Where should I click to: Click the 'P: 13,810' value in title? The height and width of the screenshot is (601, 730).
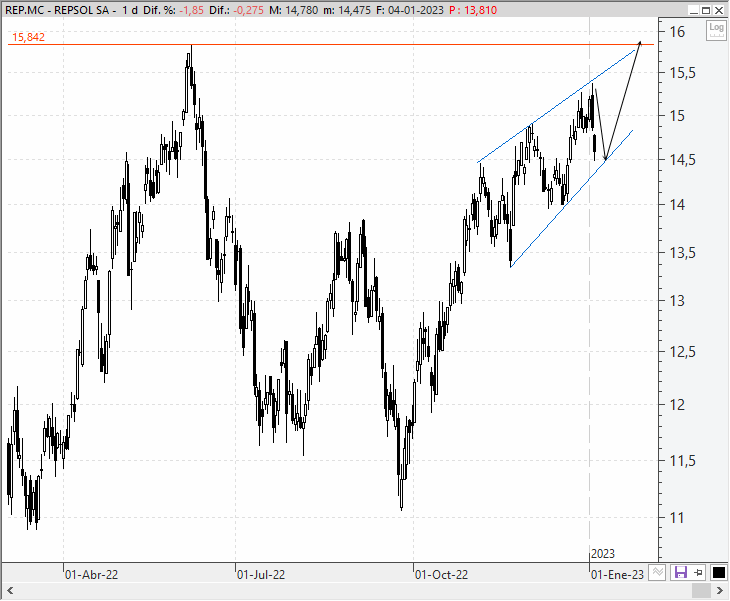473,10
